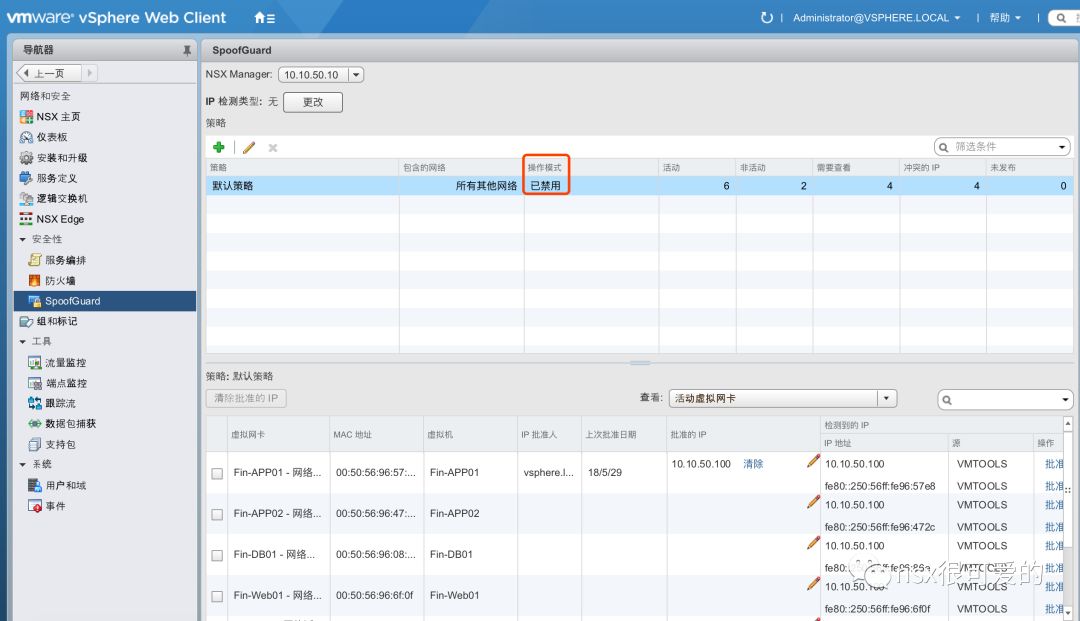Check the Fin-DB01 row checkbox
This screenshot has height=621, width=1080.
pyautogui.click(x=217, y=556)
